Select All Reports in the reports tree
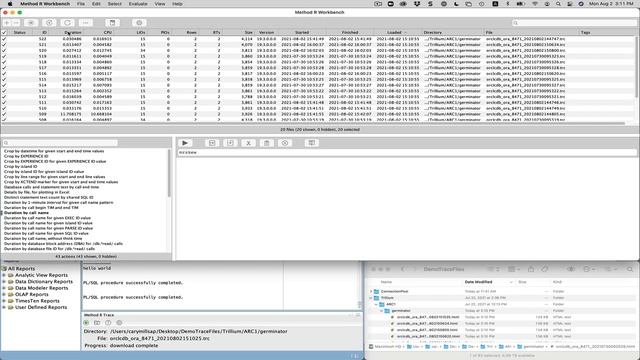 (22, 269)
